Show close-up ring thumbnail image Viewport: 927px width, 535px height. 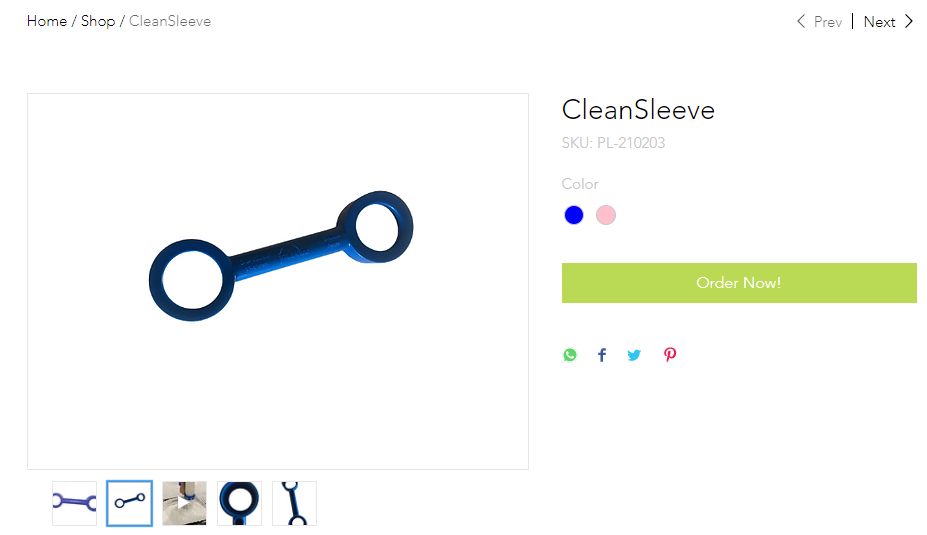[239, 503]
